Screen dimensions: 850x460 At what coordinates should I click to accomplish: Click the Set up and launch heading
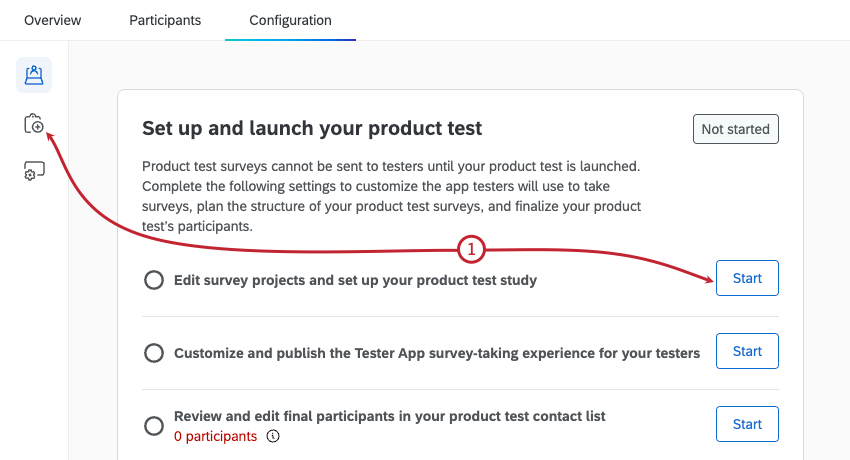[x=312, y=128]
